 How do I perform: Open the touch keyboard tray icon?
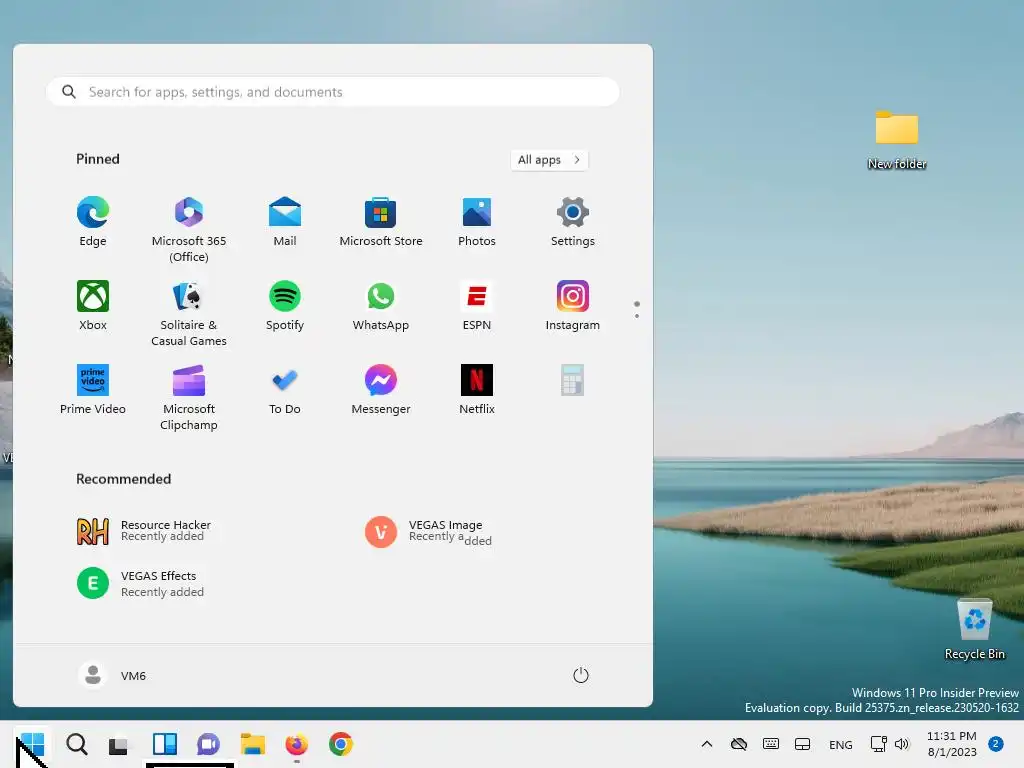point(771,744)
